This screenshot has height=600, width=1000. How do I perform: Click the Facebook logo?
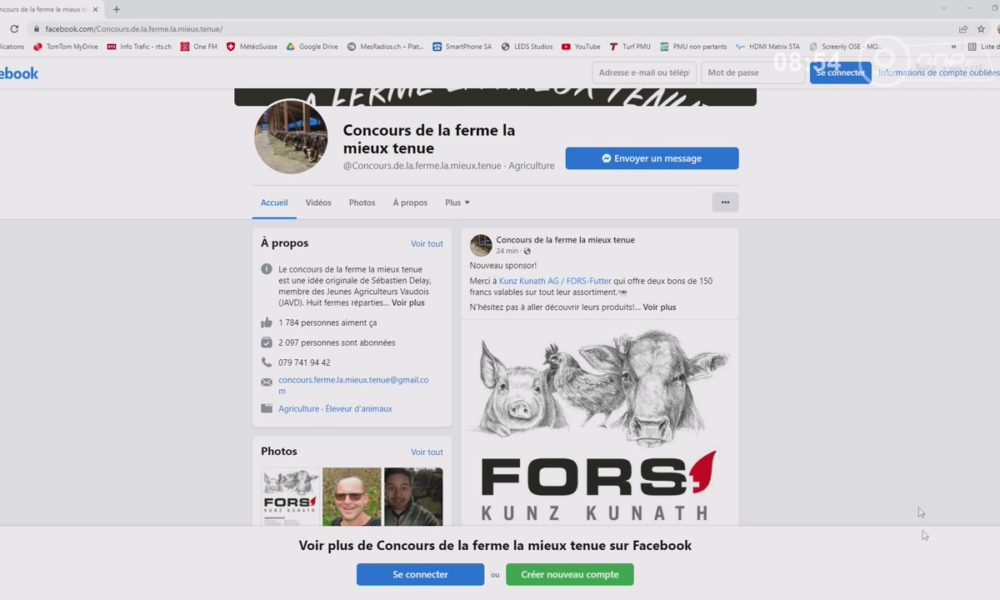tap(19, 73)
